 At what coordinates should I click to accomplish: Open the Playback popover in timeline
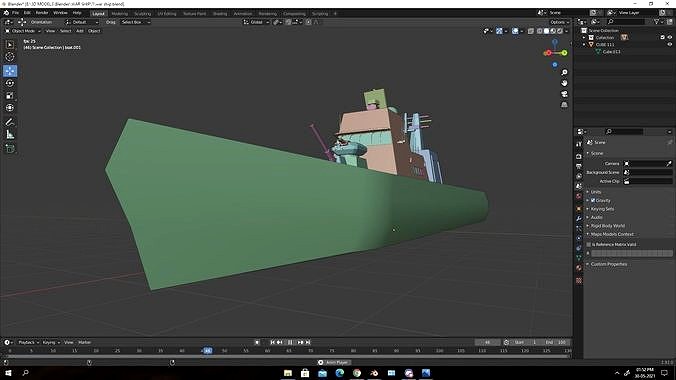pos(28,342)
